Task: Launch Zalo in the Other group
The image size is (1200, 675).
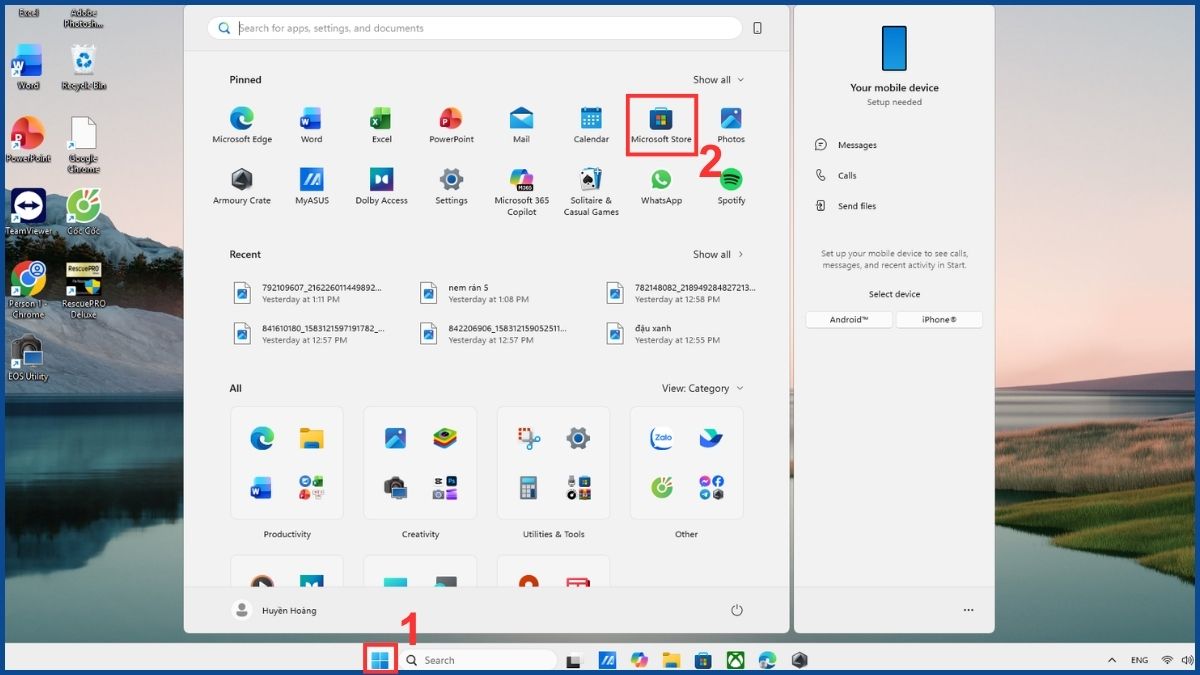Action: (x=661, y=438)
